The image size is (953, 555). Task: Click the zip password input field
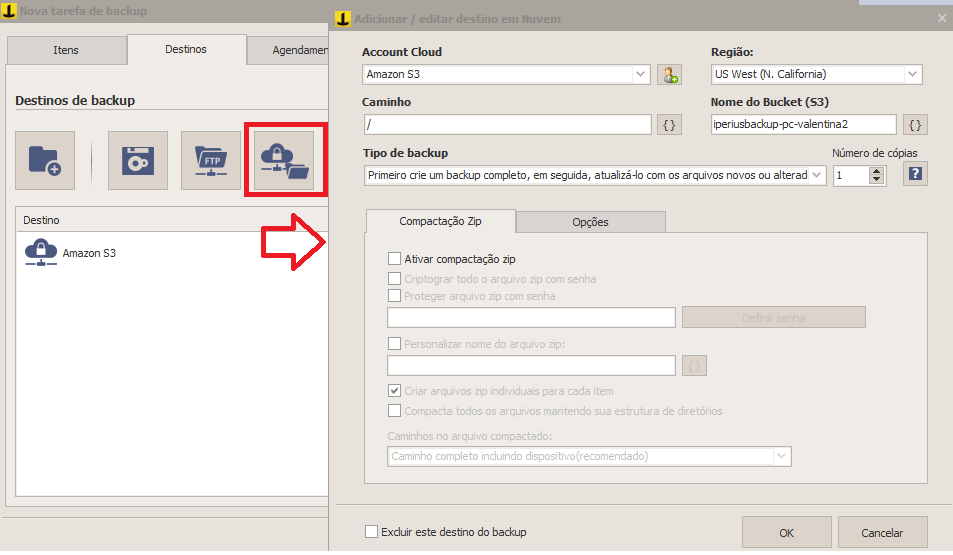point(531,317)
